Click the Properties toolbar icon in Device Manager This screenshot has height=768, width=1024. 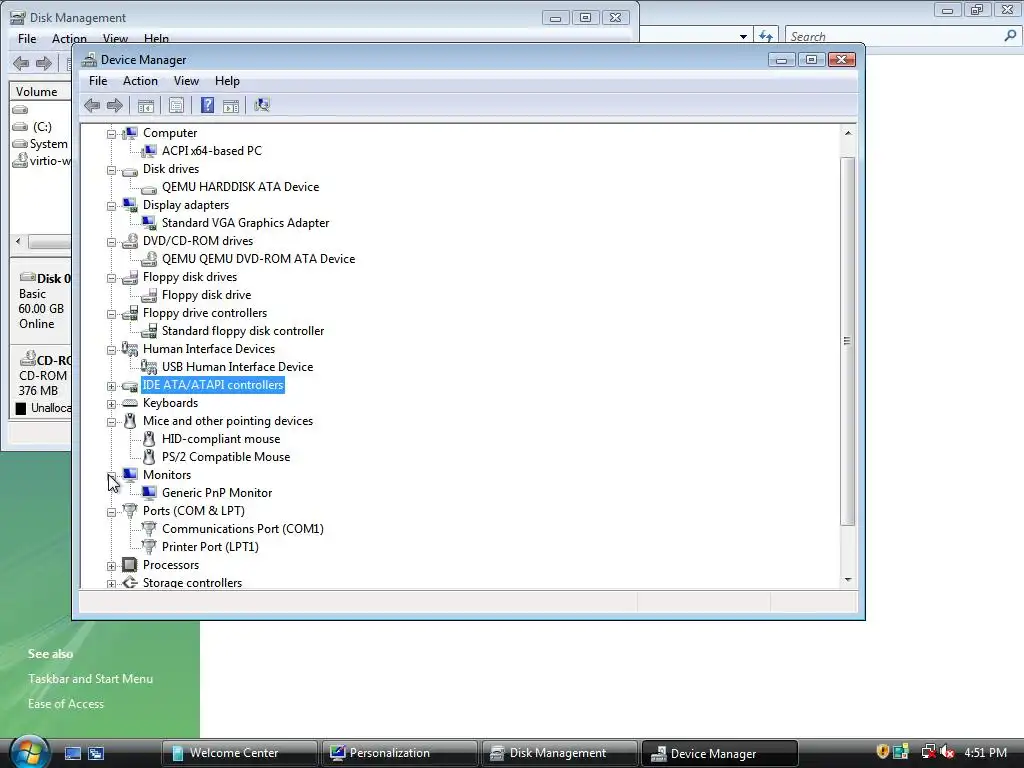click(176, 105)
